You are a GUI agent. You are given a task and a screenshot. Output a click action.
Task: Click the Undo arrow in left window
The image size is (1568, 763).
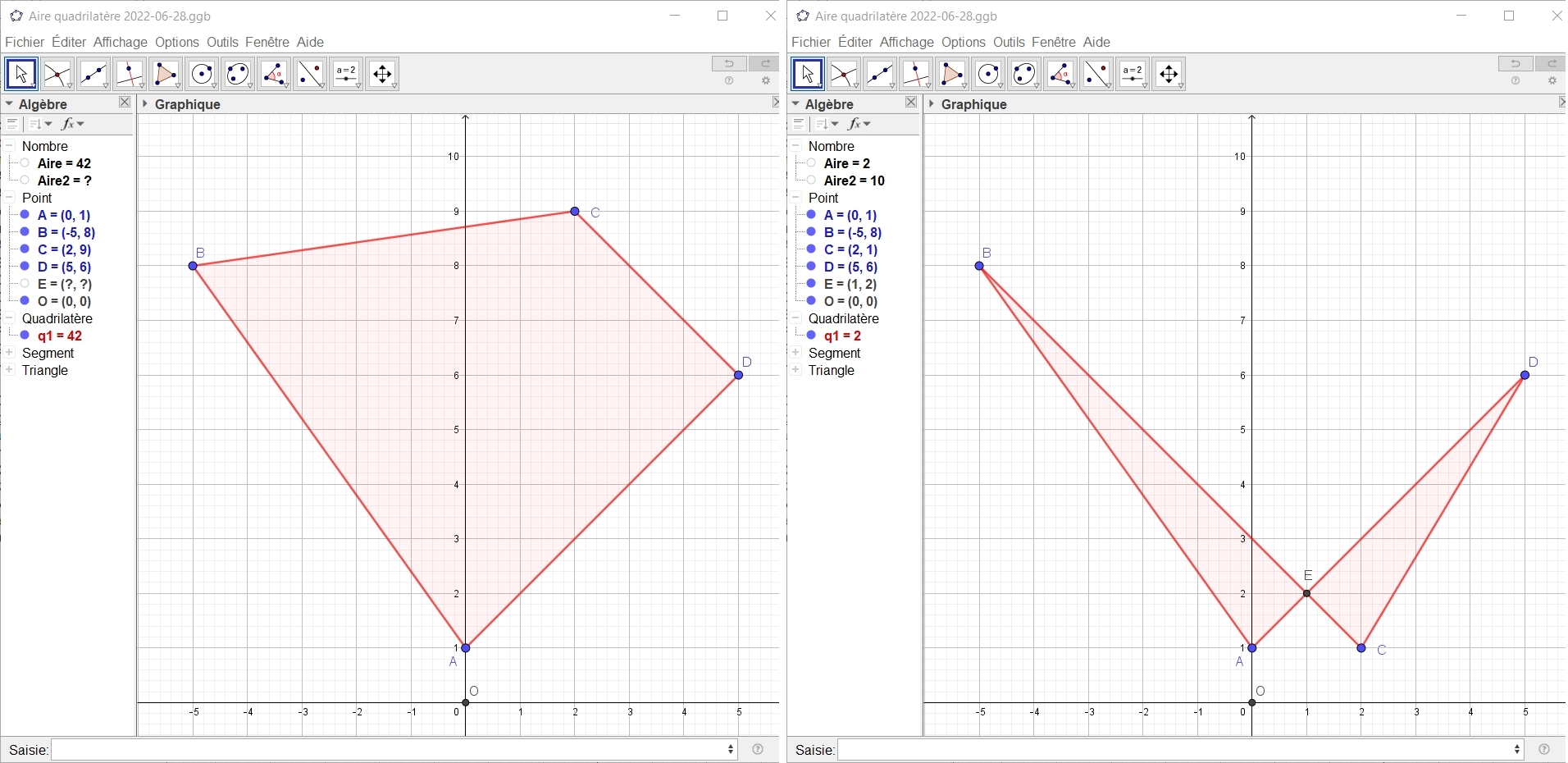(729, 64)
